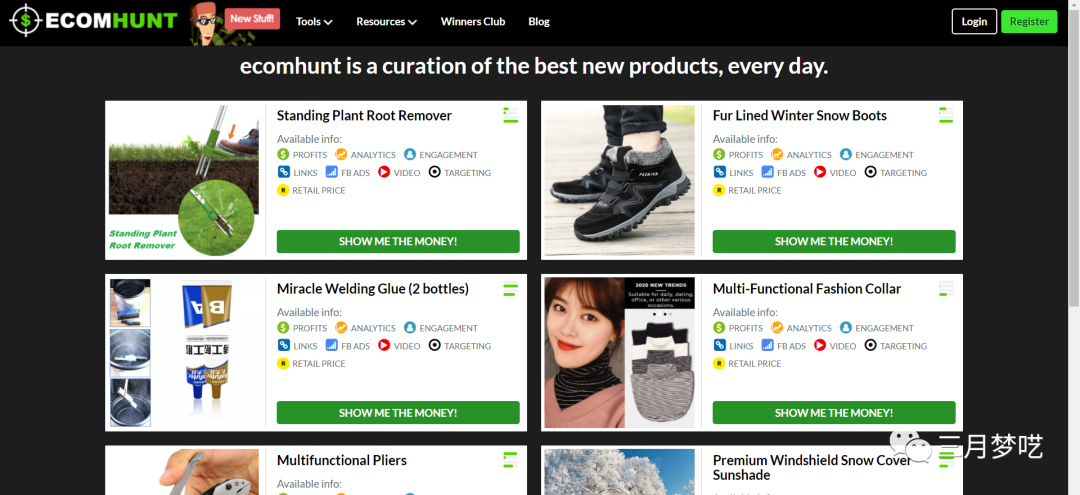Click green bars icon on Fur Lined Winter Snow Boots card

point(946,115)
